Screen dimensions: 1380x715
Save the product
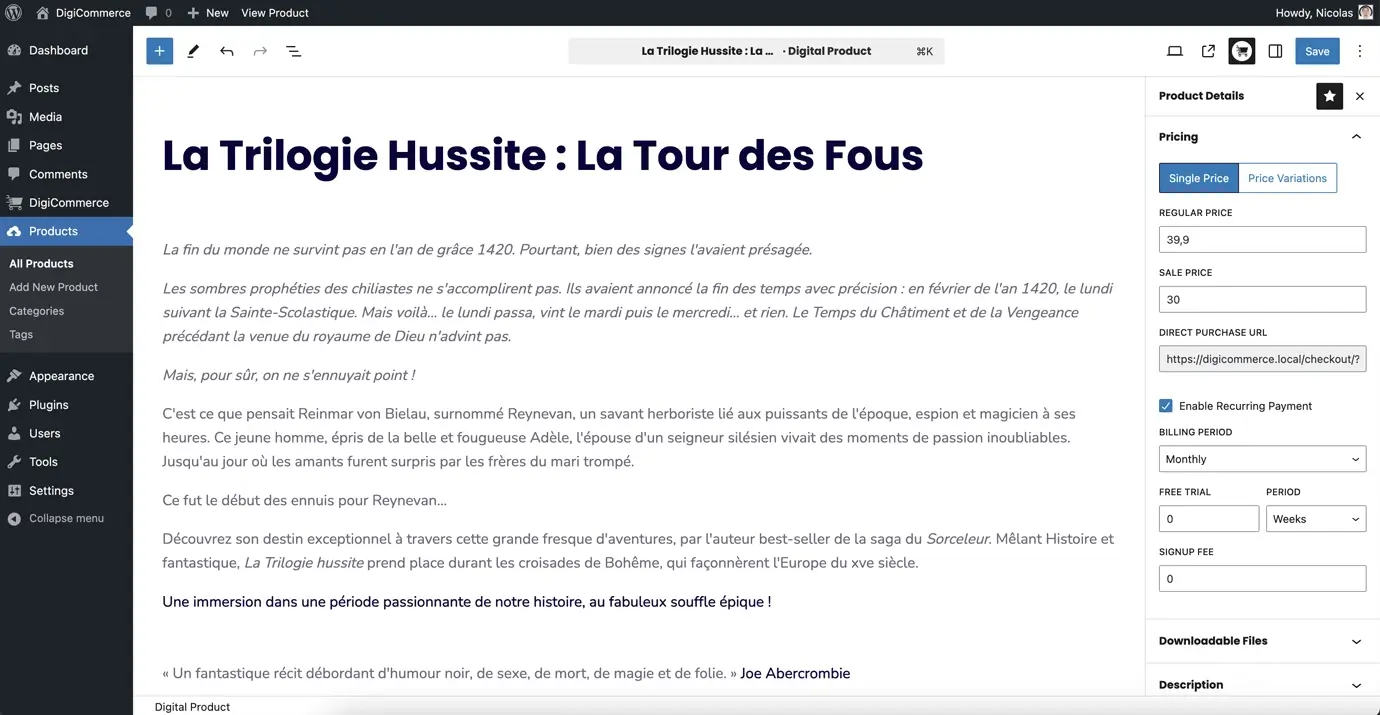(1317, 51)
